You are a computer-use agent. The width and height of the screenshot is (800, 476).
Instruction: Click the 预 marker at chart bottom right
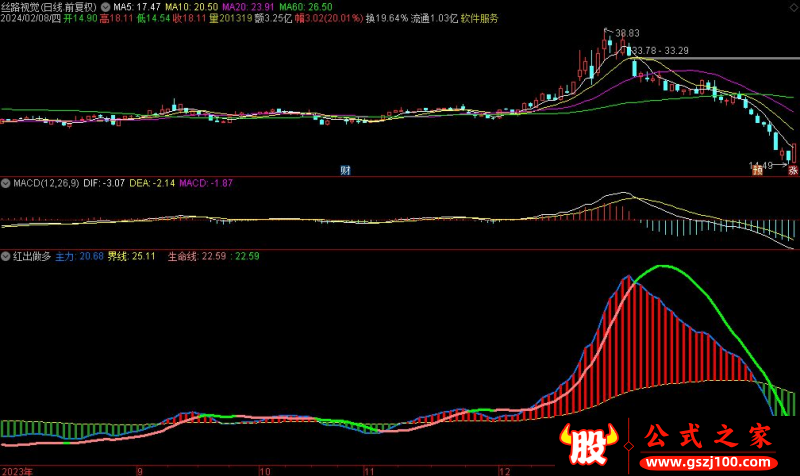pos(758,170)
